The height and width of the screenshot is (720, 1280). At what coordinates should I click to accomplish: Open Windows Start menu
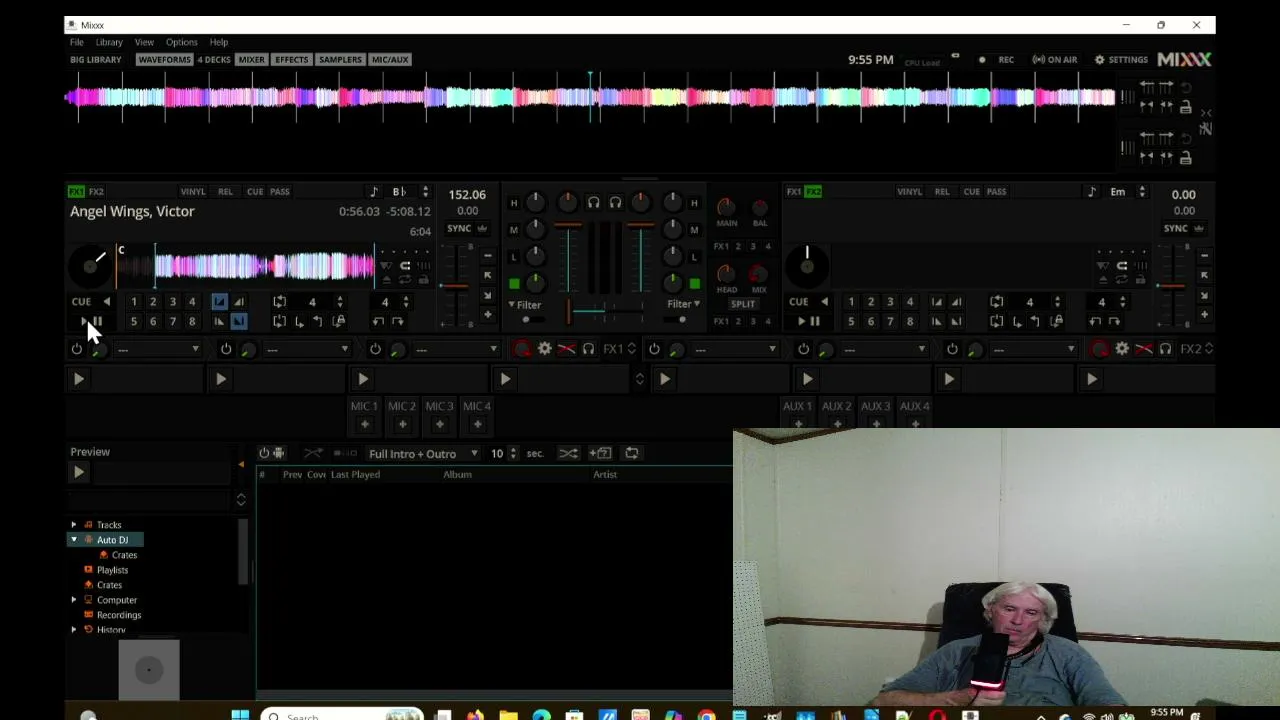240,714
